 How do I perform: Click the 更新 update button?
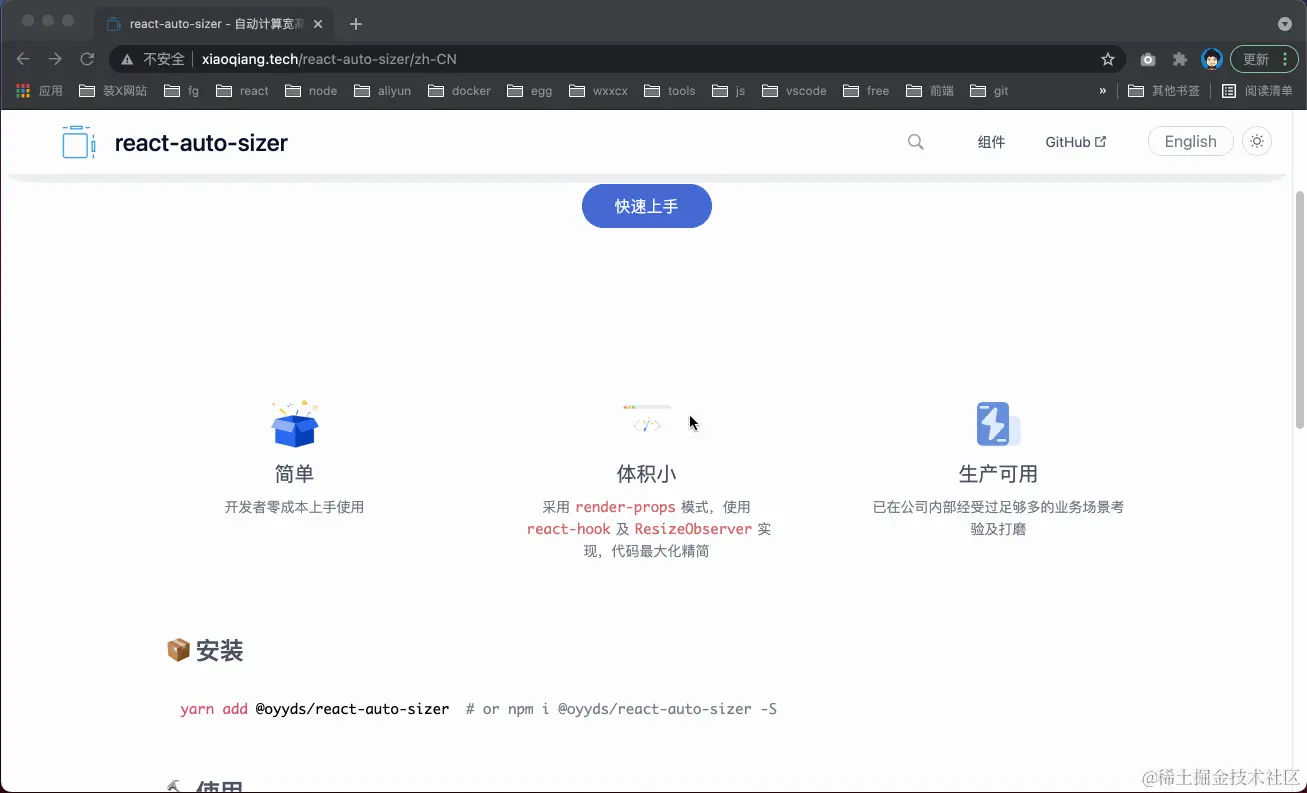pyautogui.click(x=1264, y=59)
